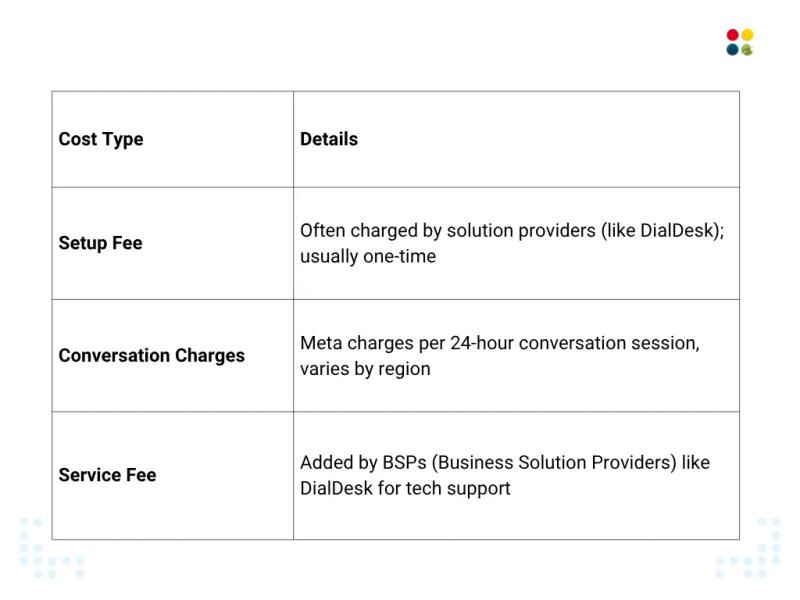Click the yellow dot in logo
The height and width of the screenshot is (600, 800).
[747, 35]
